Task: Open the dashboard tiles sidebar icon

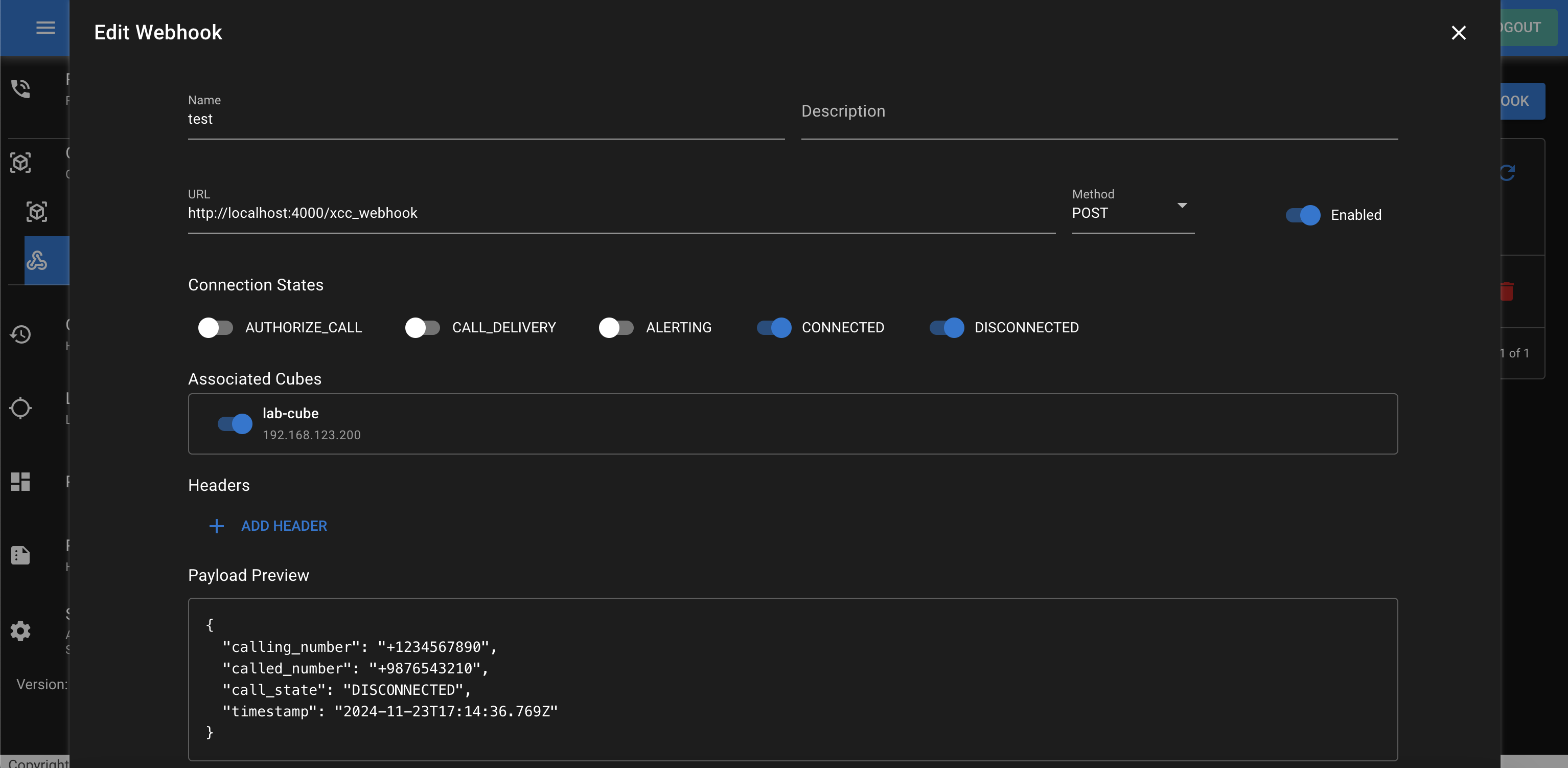Action: (20, 482)
